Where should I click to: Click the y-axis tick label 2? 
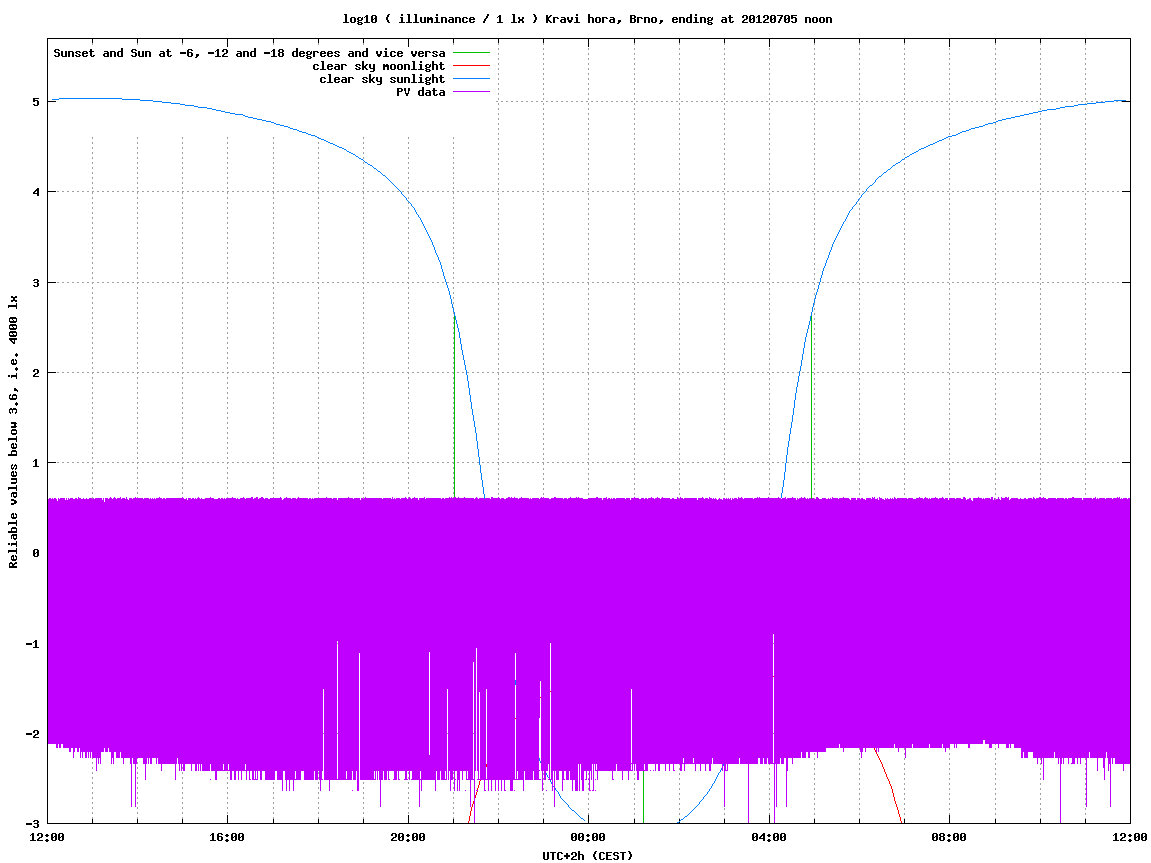(x=35, y=373)
